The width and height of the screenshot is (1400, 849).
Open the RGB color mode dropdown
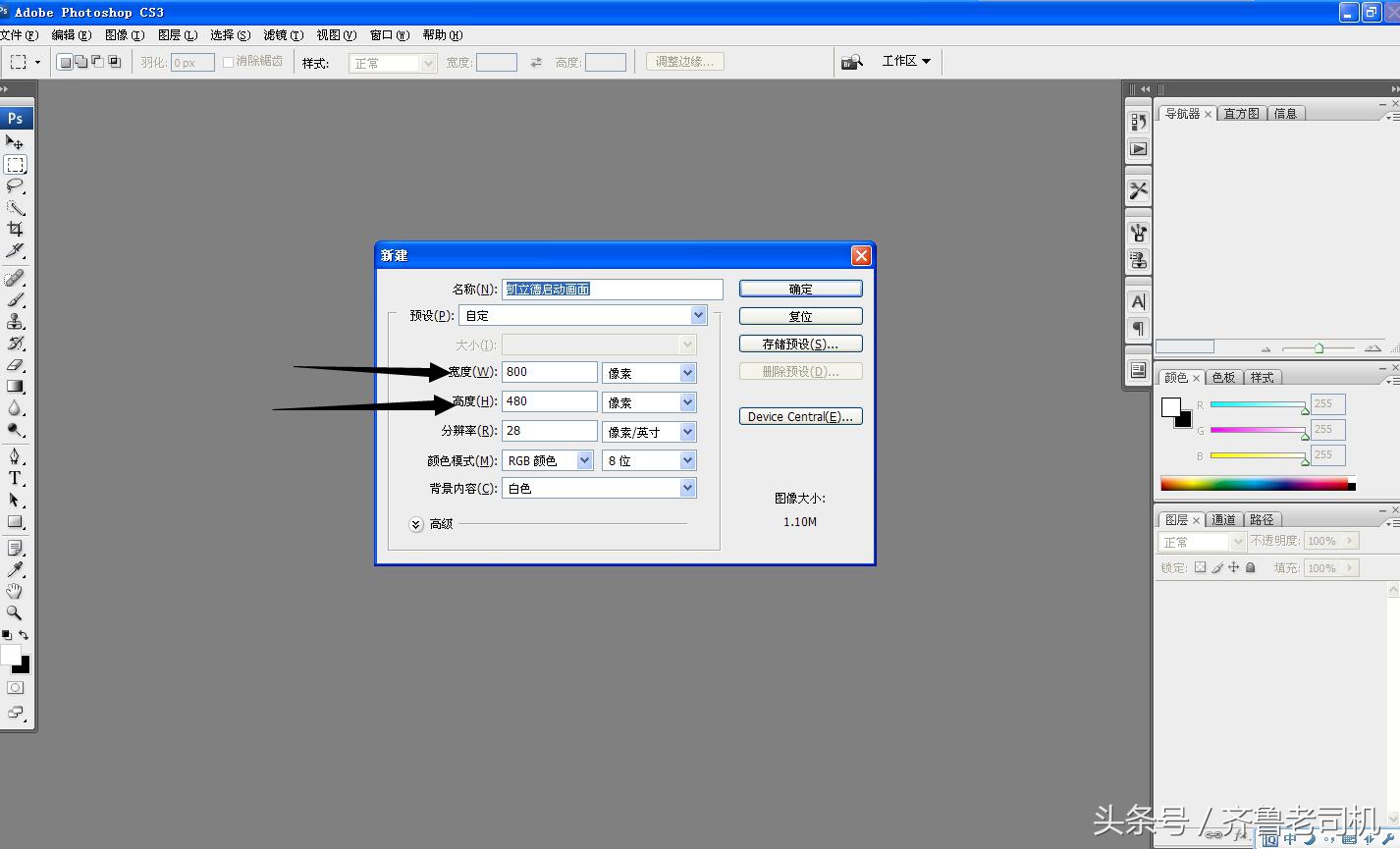point(584,460)
